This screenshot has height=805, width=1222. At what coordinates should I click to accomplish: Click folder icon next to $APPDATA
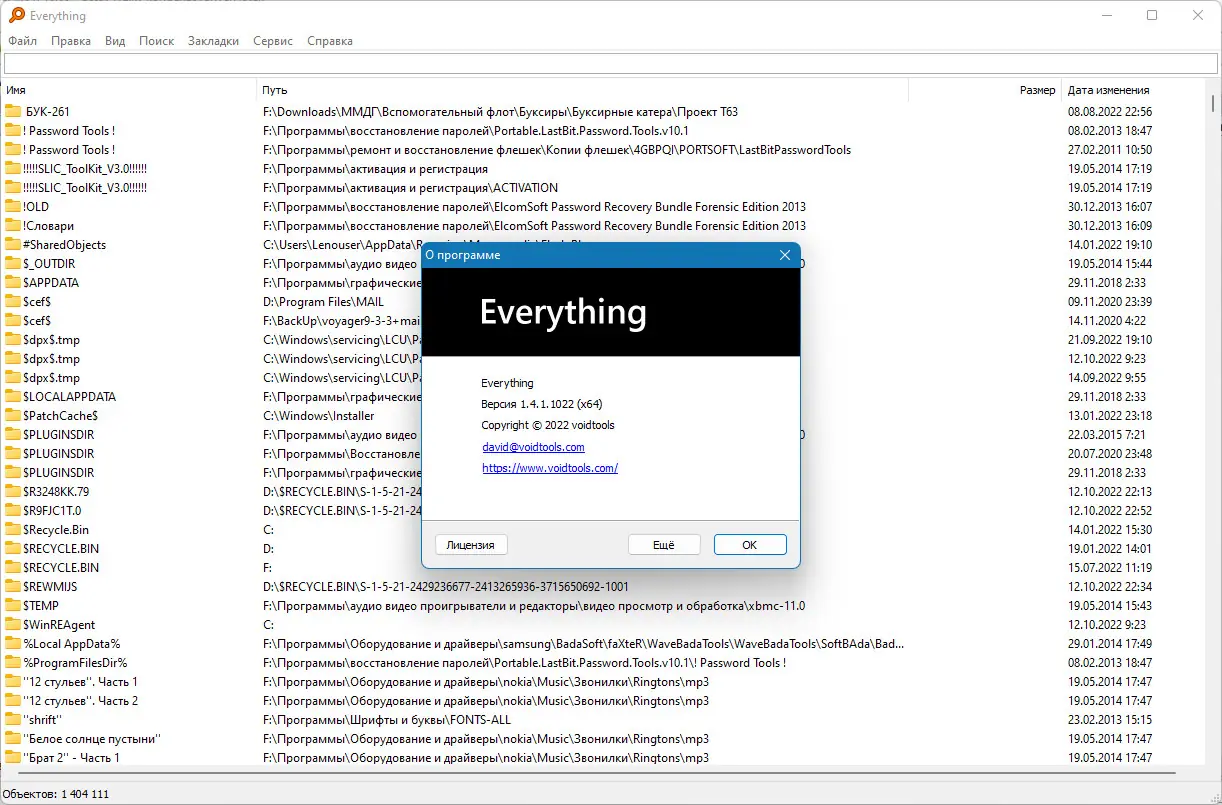click(13, 283)
